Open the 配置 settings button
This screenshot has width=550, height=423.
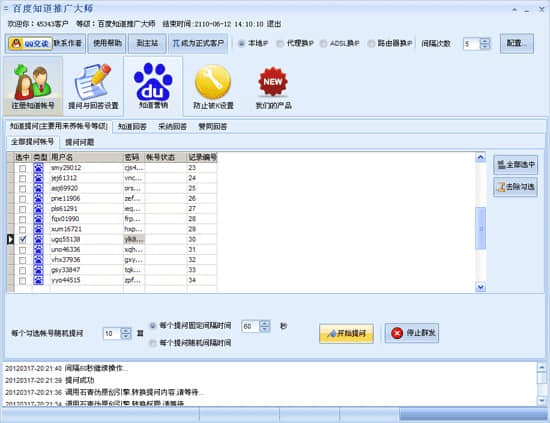pyautogui.click(x=517, y=43)
